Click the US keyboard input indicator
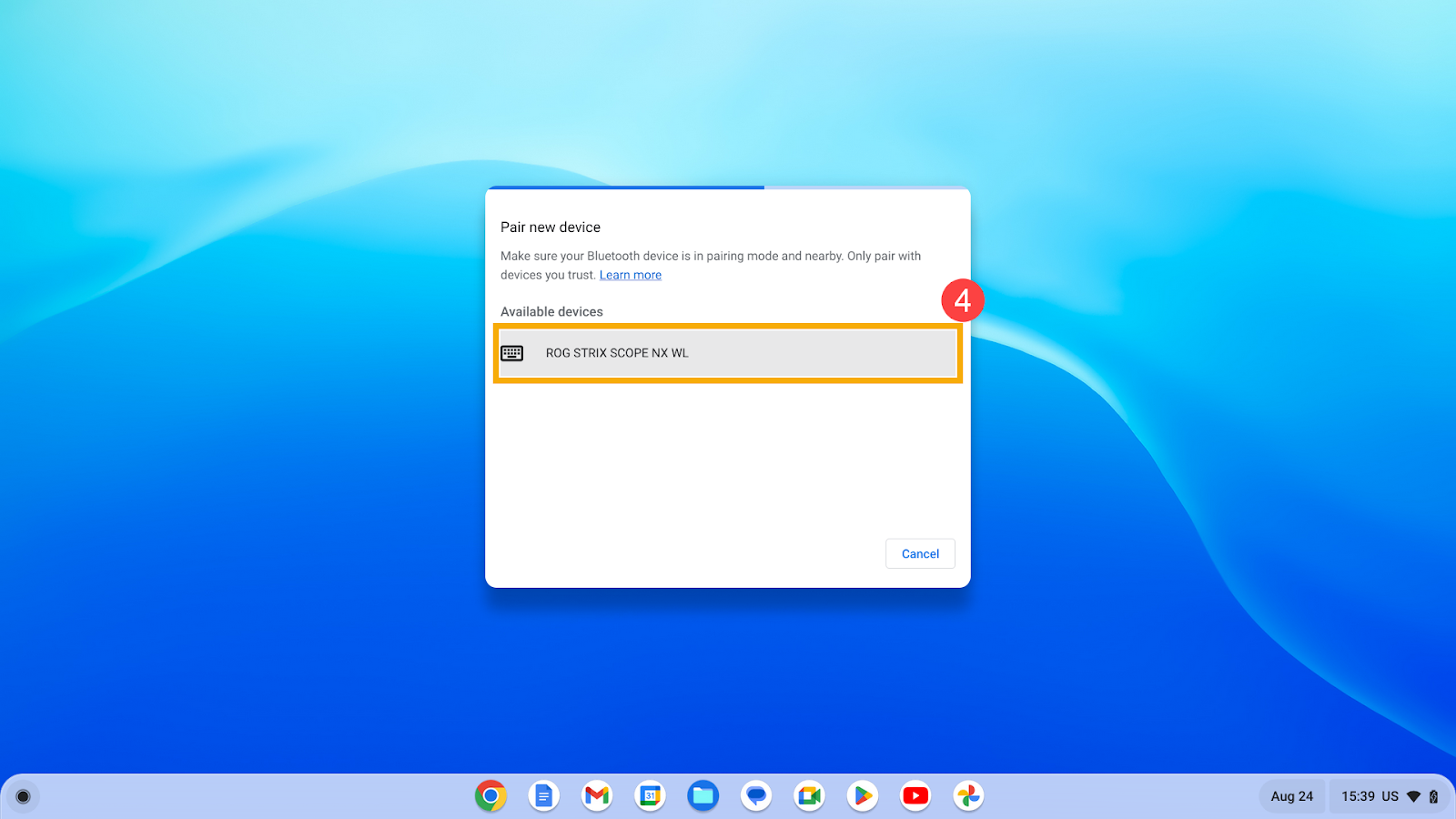1456x819 pixels. click(1390, 796)
